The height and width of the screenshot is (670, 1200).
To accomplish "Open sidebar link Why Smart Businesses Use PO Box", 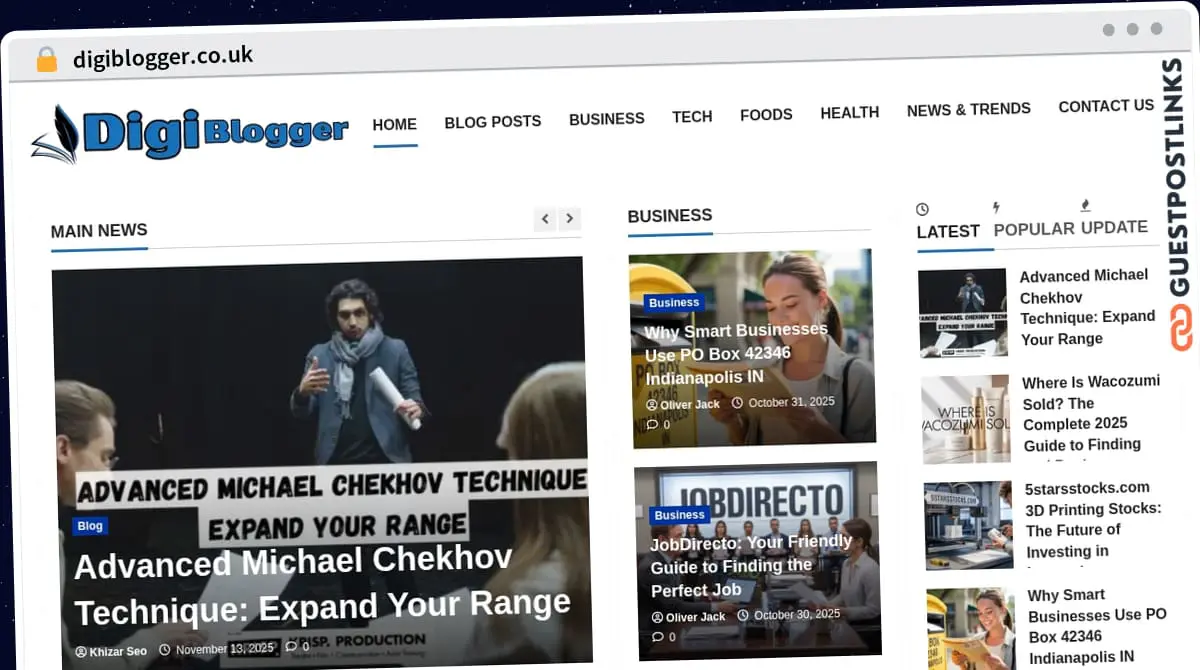I will click(x=1097, y=626).
